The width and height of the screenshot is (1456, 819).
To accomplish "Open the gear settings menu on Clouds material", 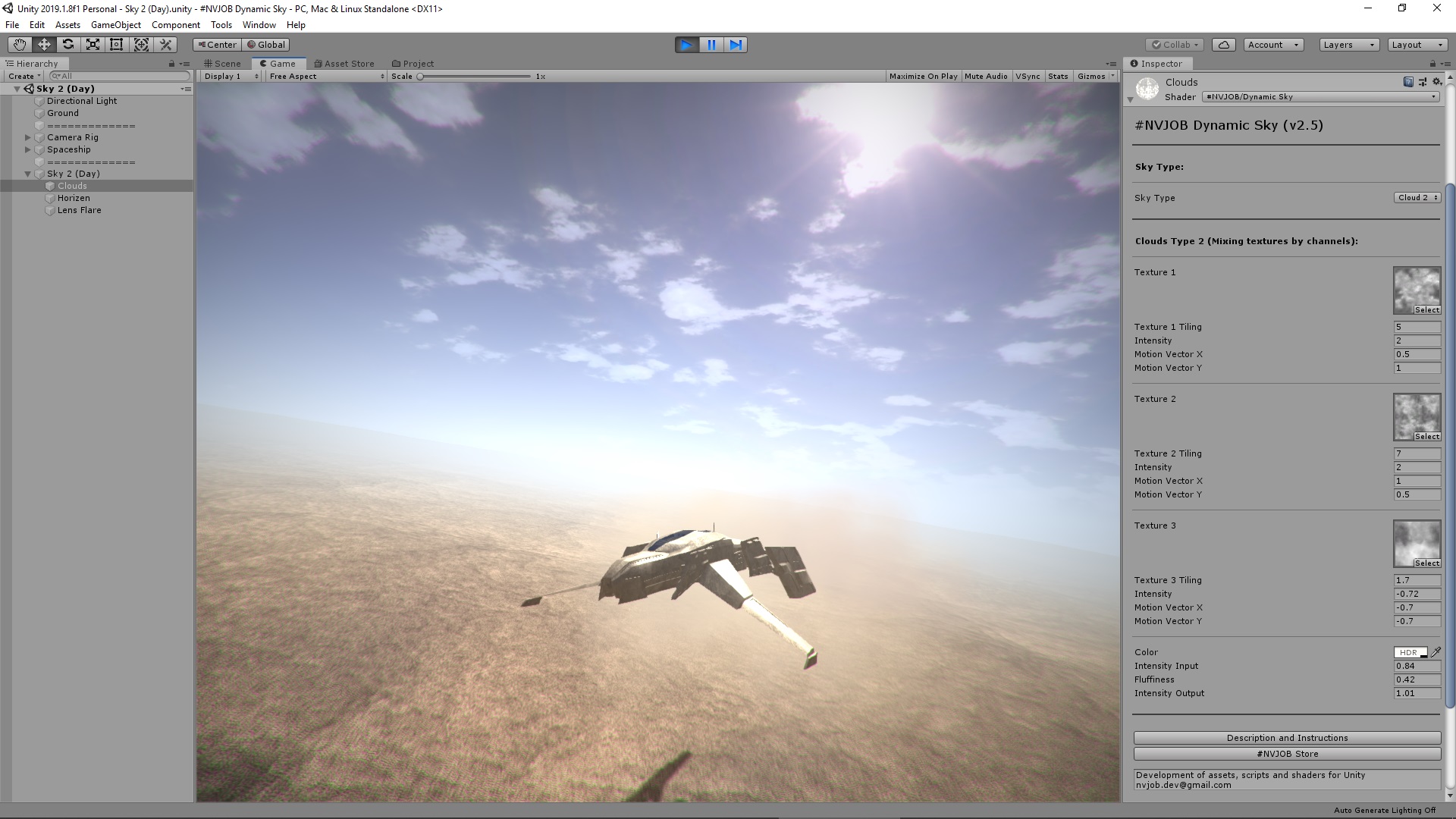I will pyautogui.click(x=1436, y=81).
